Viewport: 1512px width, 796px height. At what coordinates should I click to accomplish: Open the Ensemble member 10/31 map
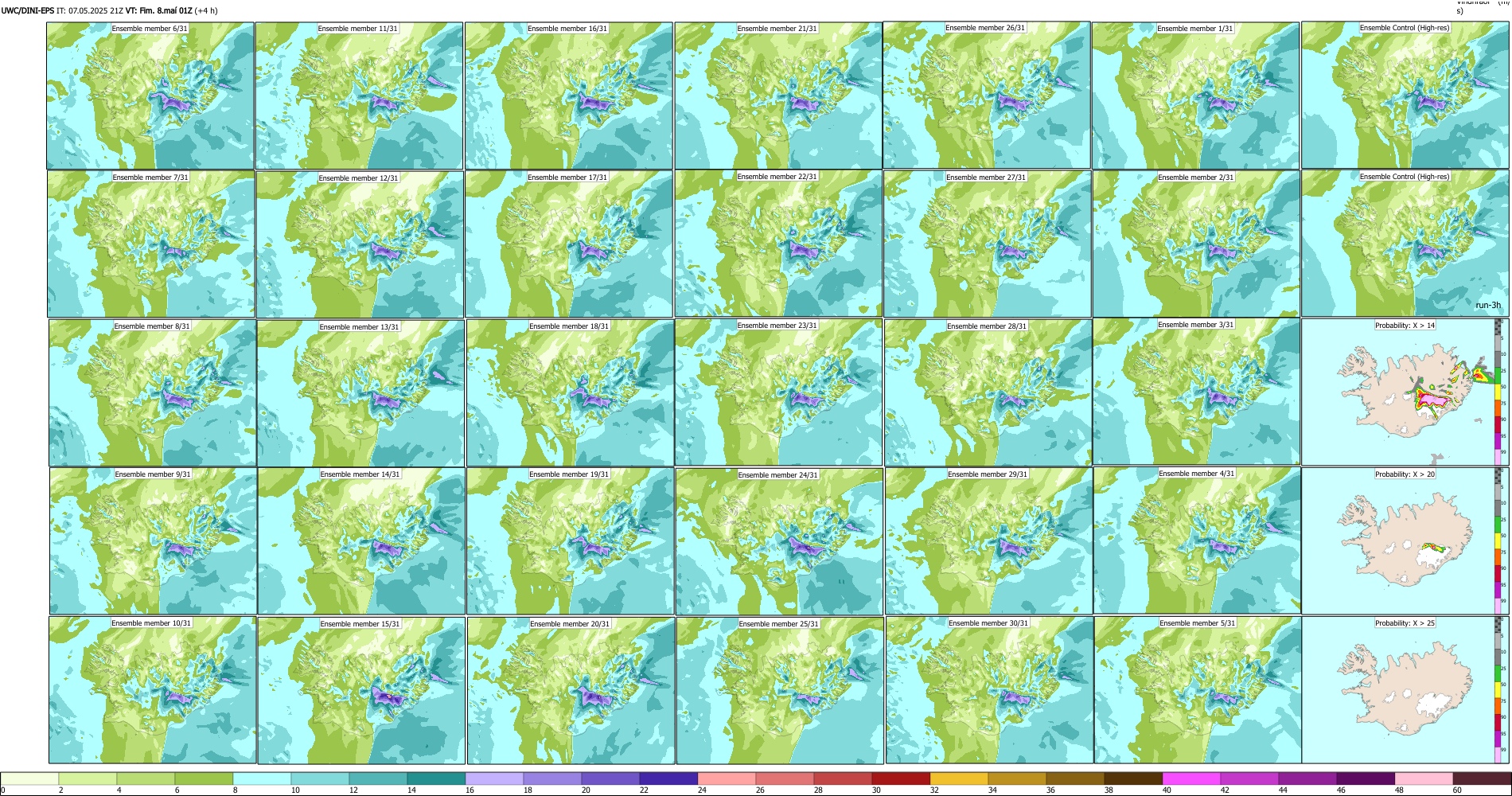(152, 690)
